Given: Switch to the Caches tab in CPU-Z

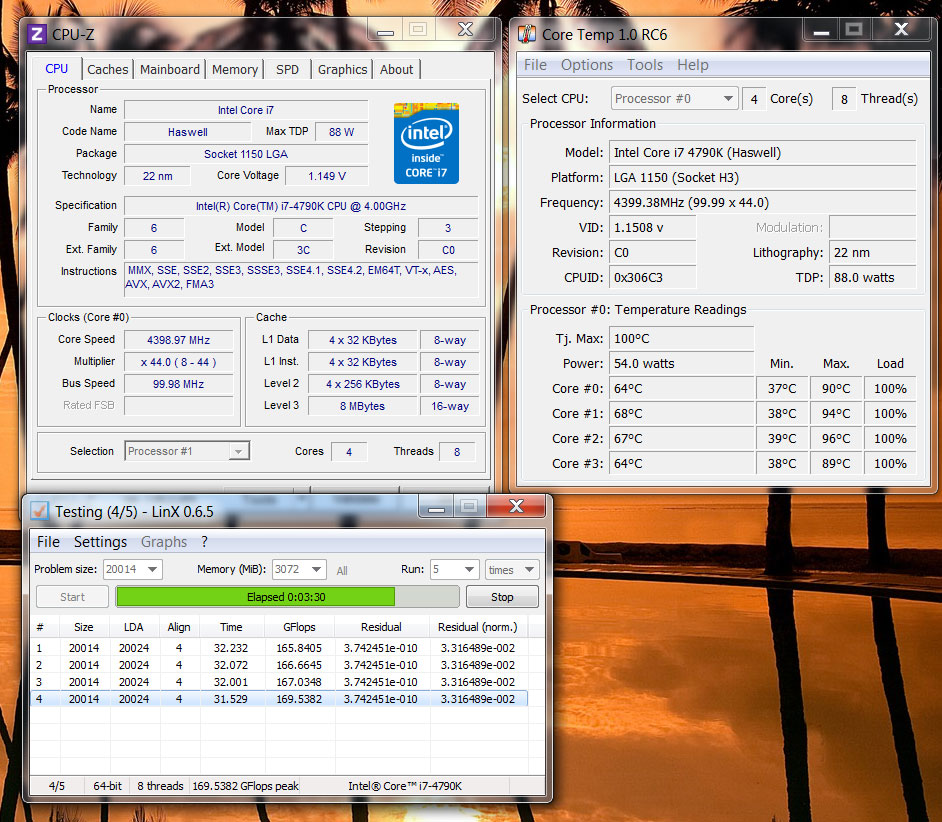Looking at the screenshot, I should 108,69.
